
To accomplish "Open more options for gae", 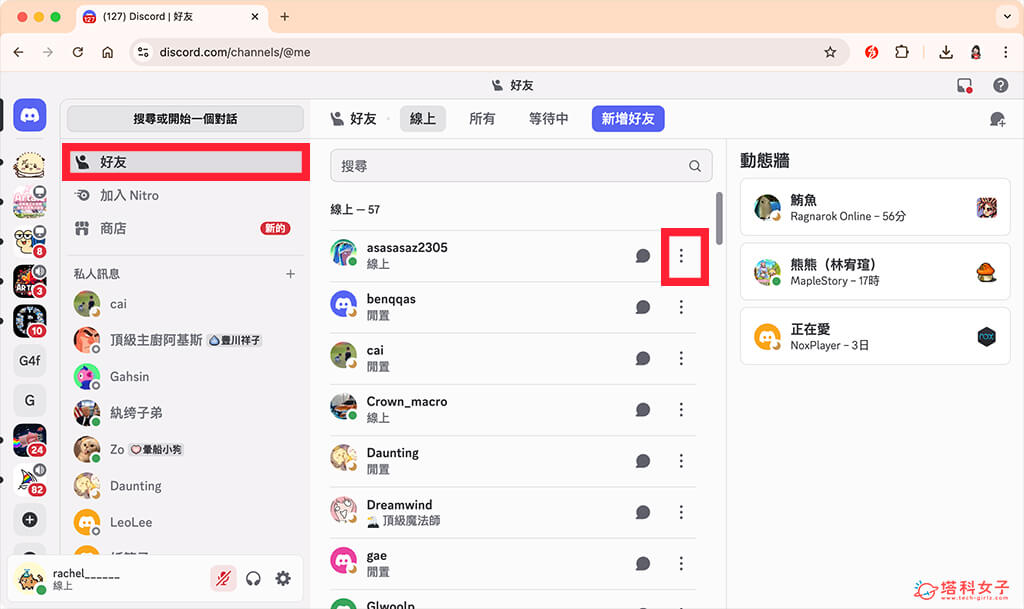I will [x=681, y=563].
